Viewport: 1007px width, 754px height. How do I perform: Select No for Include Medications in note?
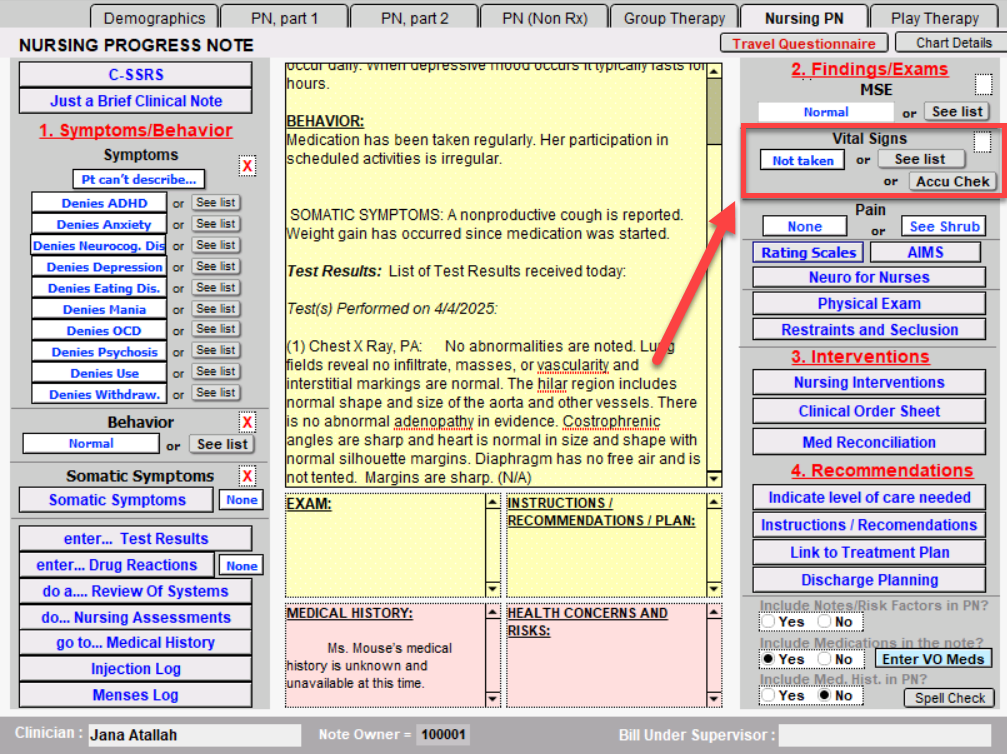point(824,659)
